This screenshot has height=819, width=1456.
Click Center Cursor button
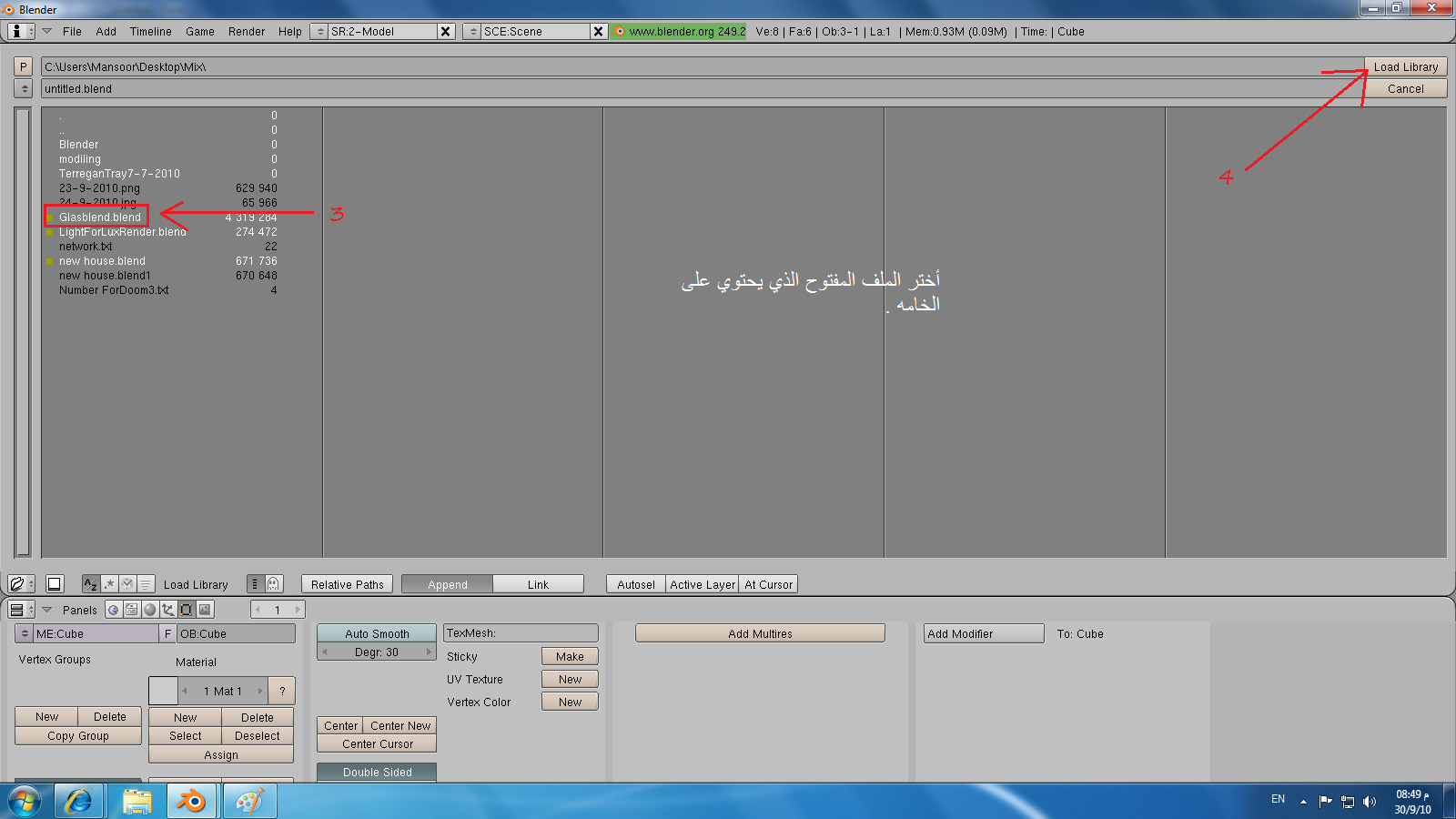coord(377,743)
